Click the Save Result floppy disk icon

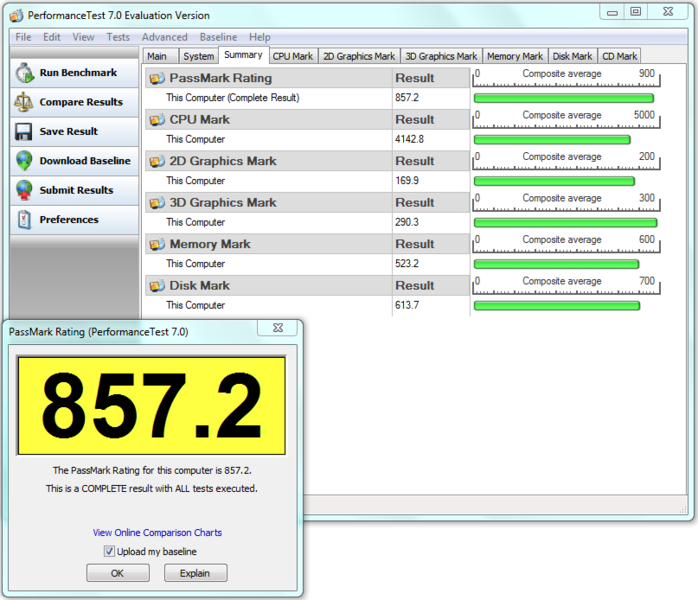(x=24, y=132)
